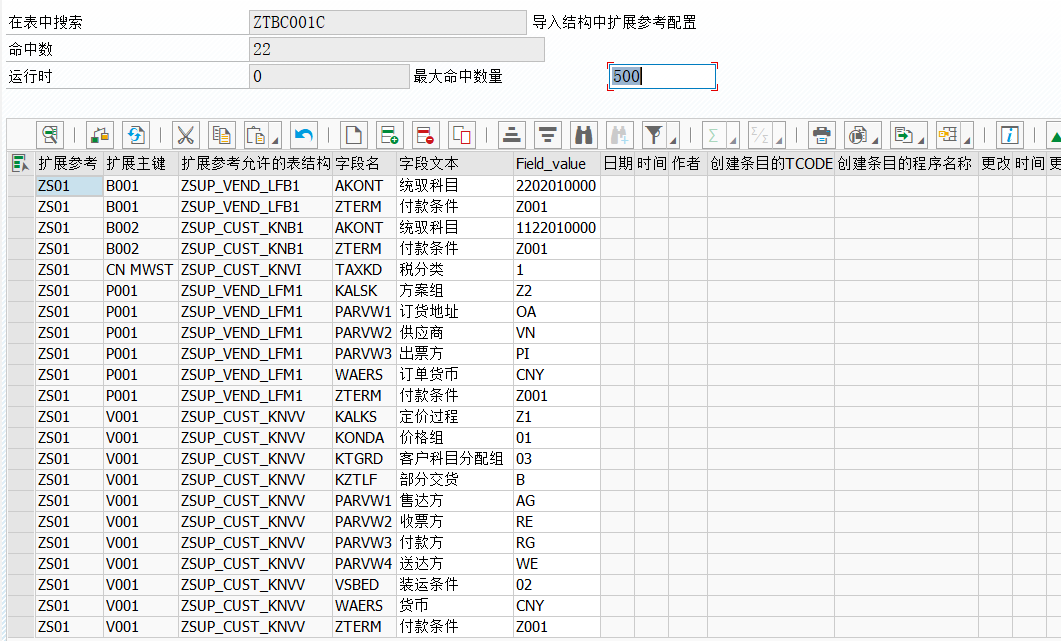Sort descending with the toolbar icon
This screenshot has width=1061, height=641.
pos(548,135)
